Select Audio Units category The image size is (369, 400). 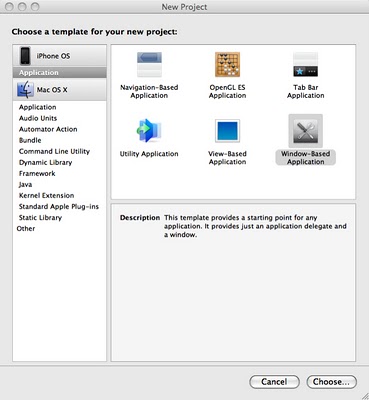point(60,118)
